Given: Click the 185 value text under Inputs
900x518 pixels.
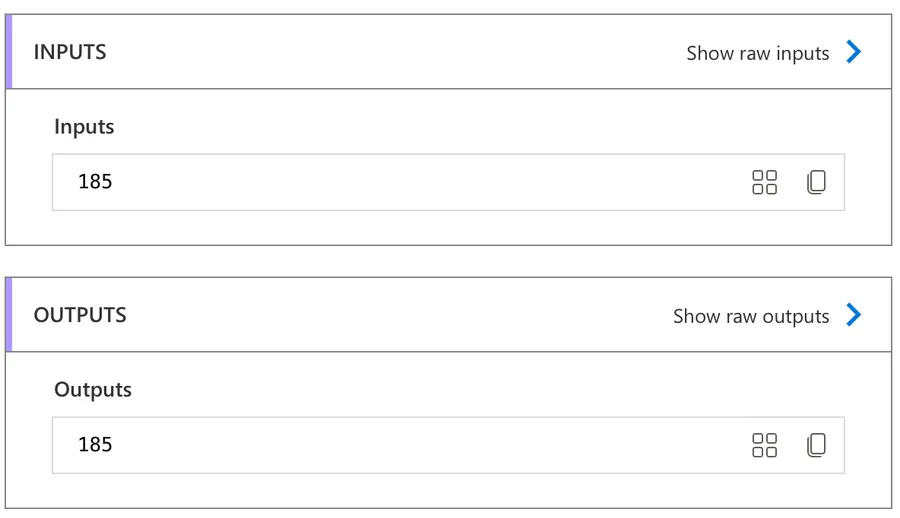Looking at the screenshot, I should click(95, 182).
